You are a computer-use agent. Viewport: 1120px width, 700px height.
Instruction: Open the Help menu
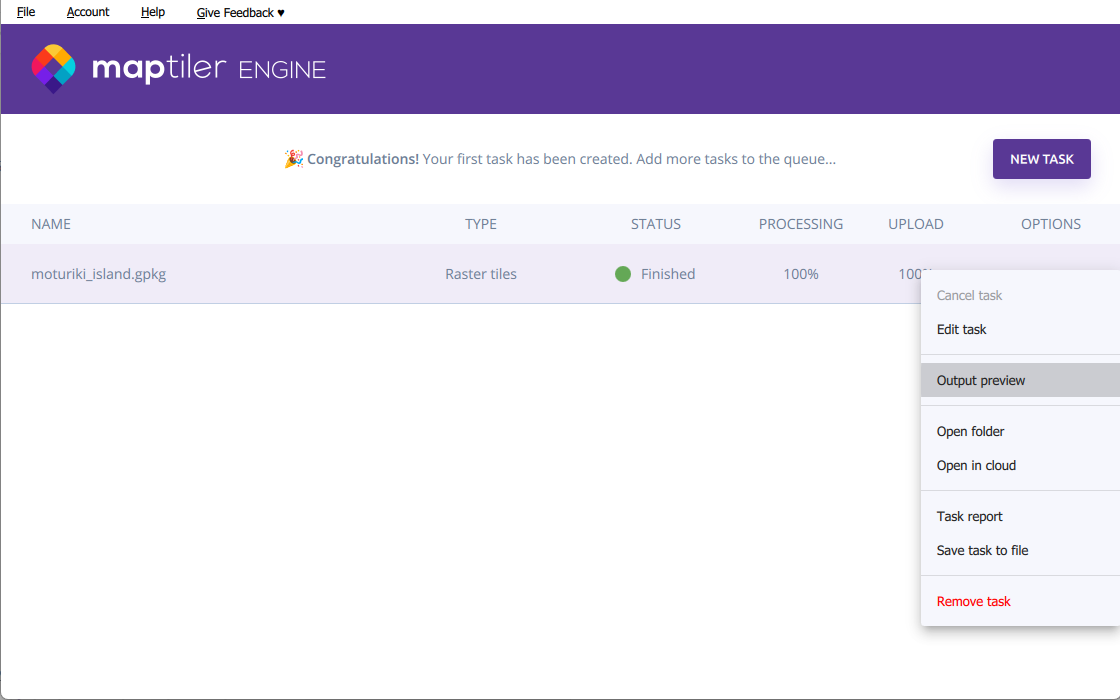(153, 12)
